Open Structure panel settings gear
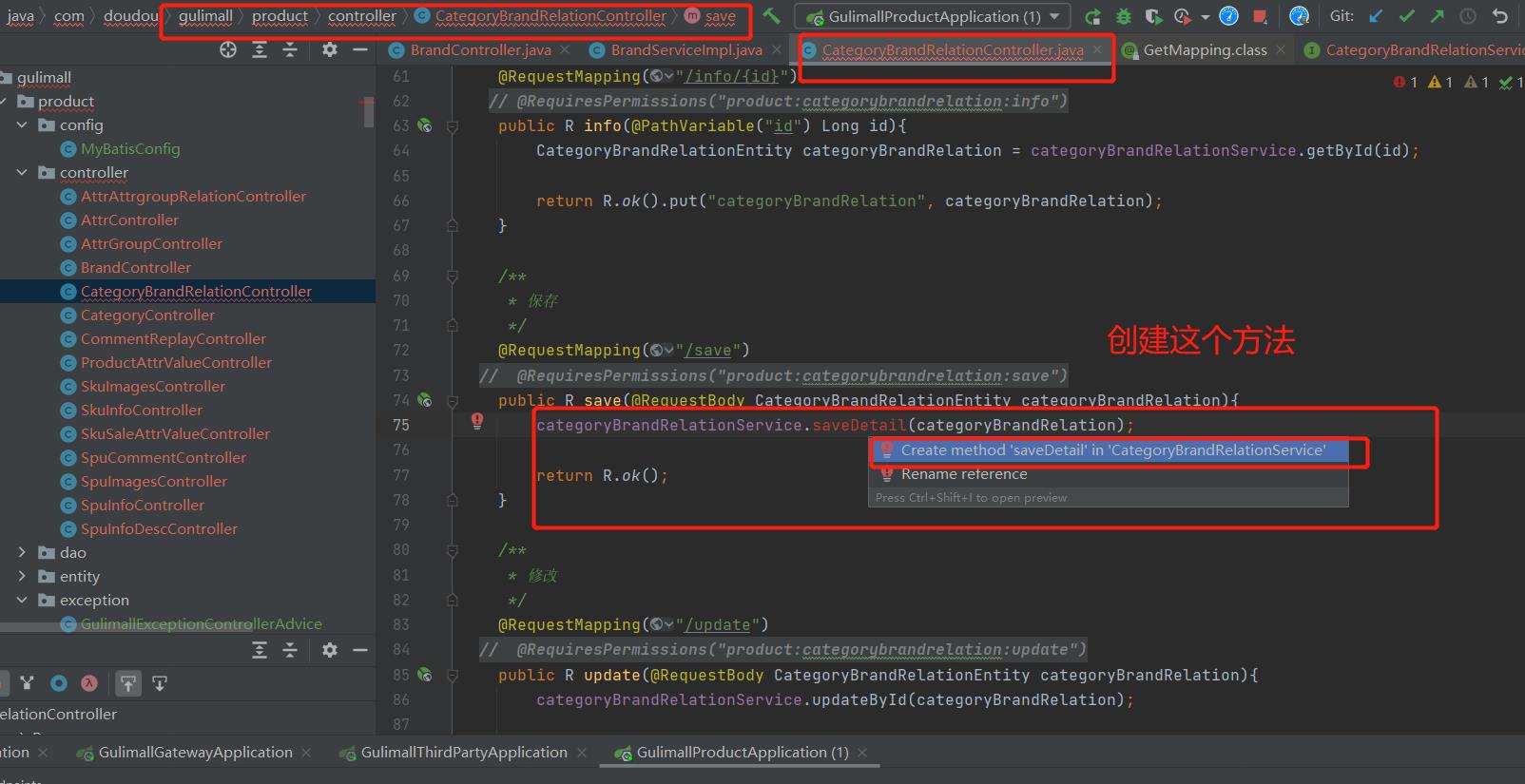 coord(330,650)
